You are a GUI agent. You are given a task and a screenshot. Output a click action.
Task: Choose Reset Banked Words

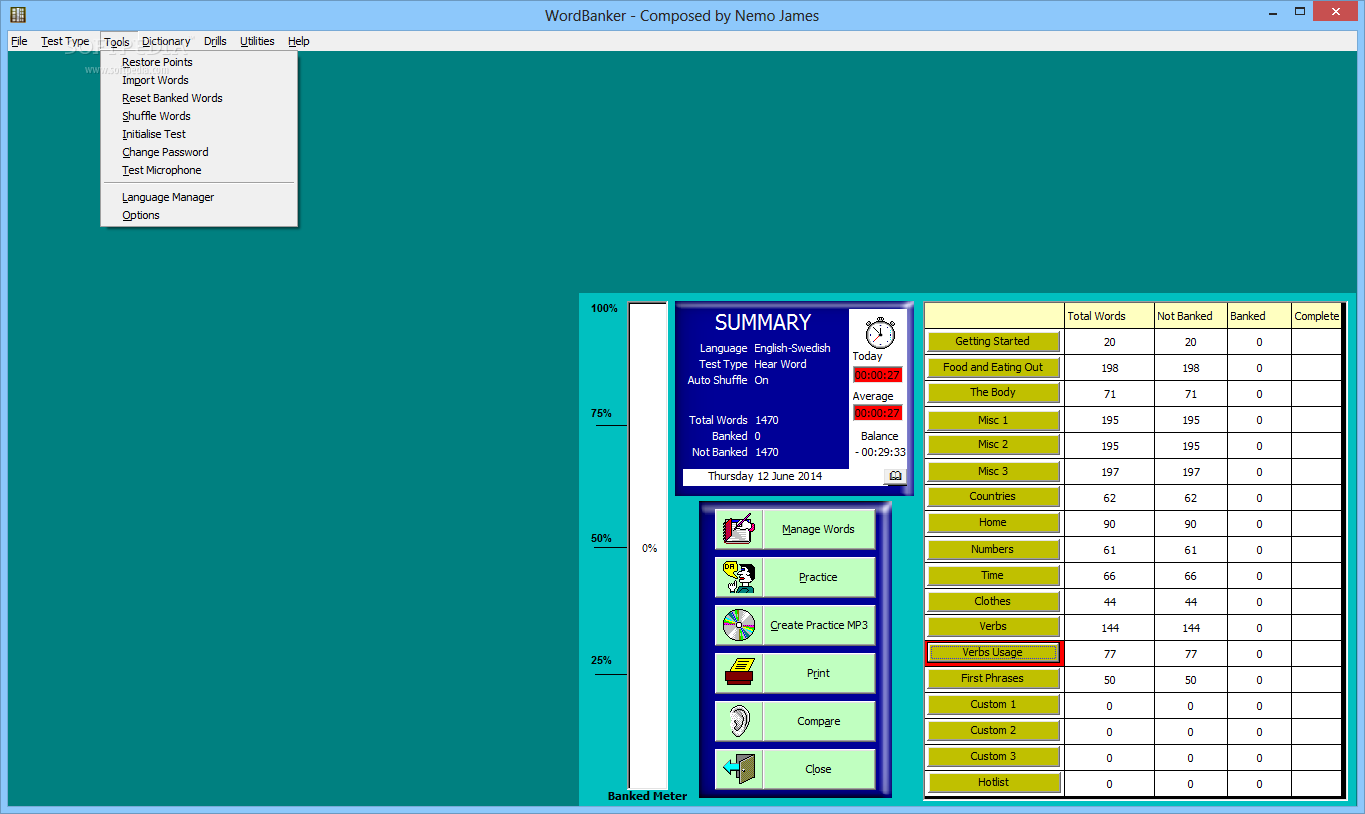pos(199,98)
